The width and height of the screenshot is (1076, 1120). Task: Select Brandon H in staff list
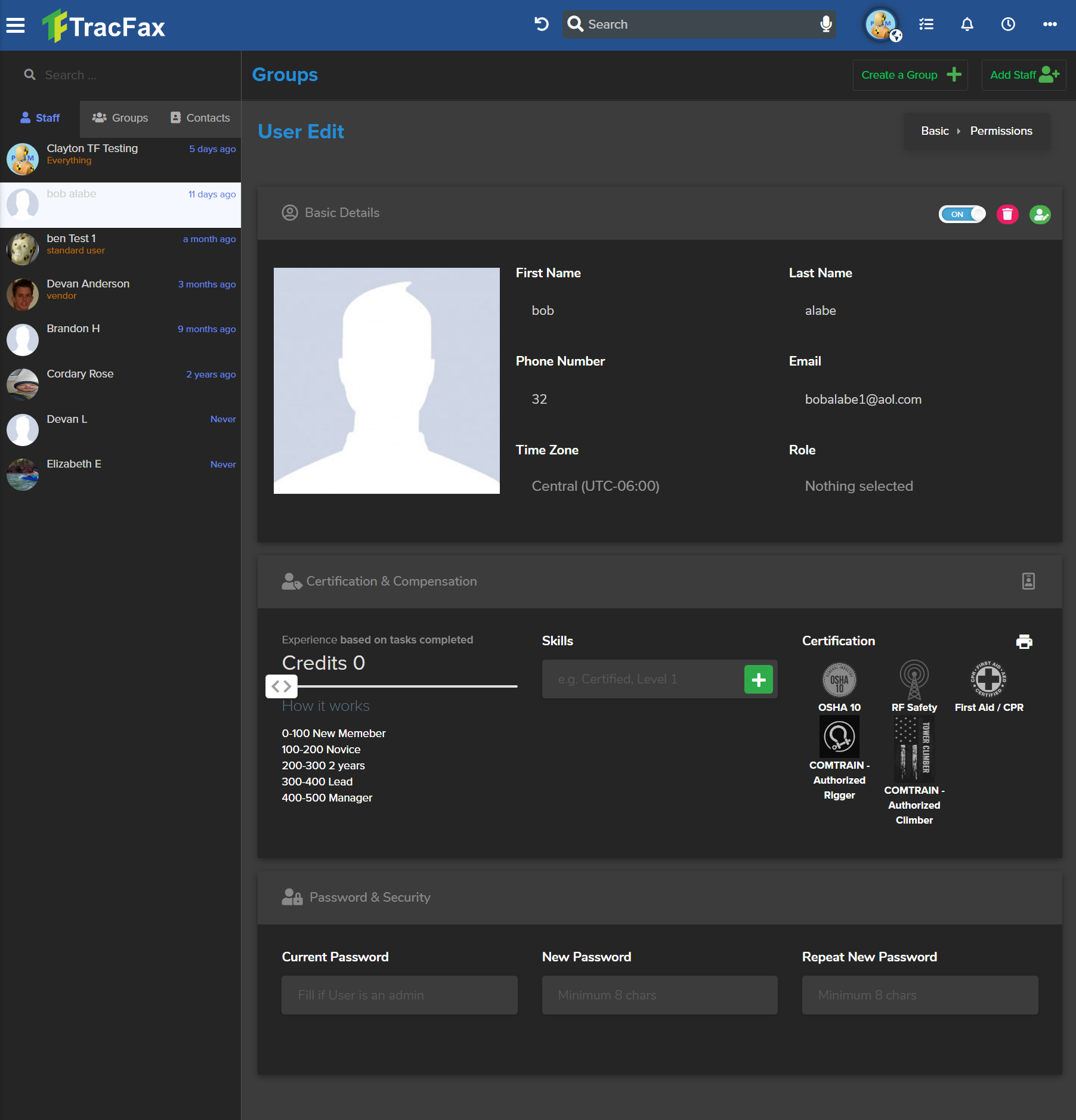[x=120, y=339]
